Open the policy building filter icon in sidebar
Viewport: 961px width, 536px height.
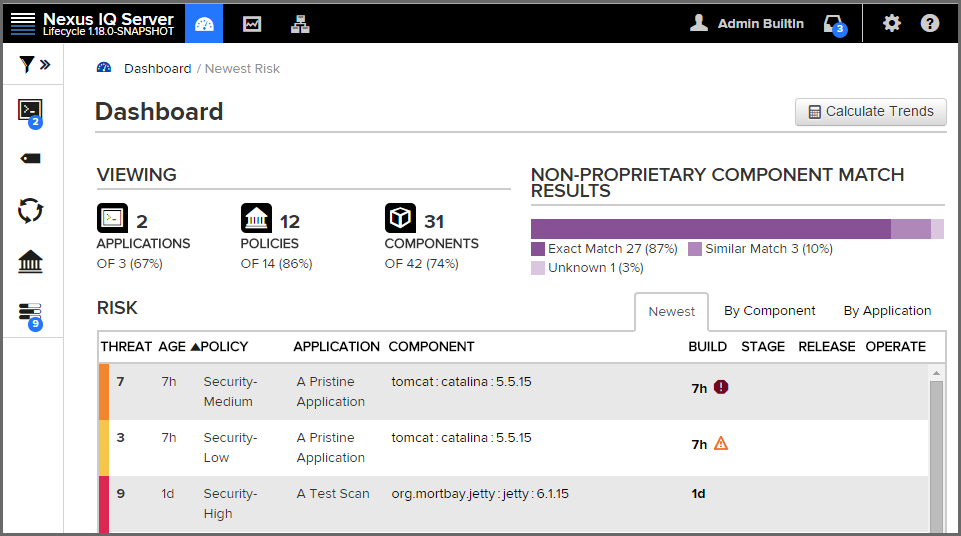[x=30, y=262]
